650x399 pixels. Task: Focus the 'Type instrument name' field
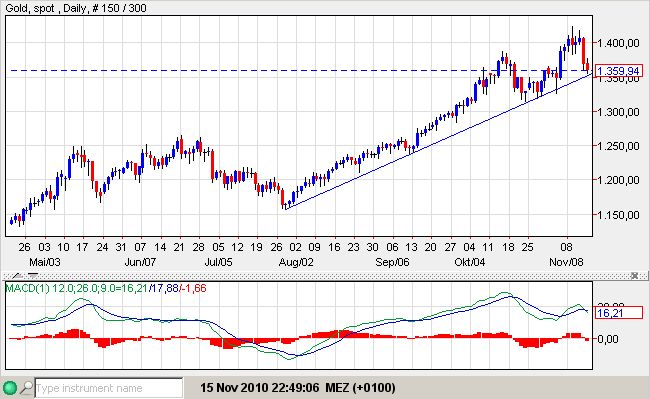click(x=109, y=388)
